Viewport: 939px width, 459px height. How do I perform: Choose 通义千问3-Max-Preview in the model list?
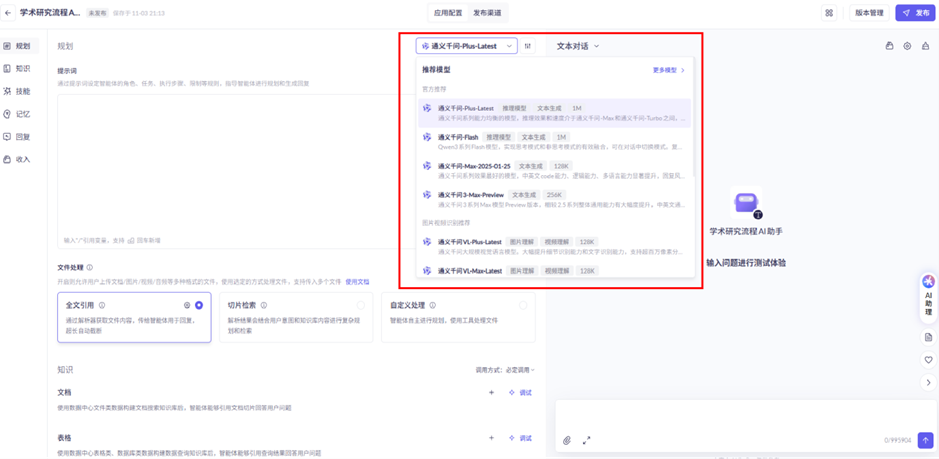click(x=555, y=200)
